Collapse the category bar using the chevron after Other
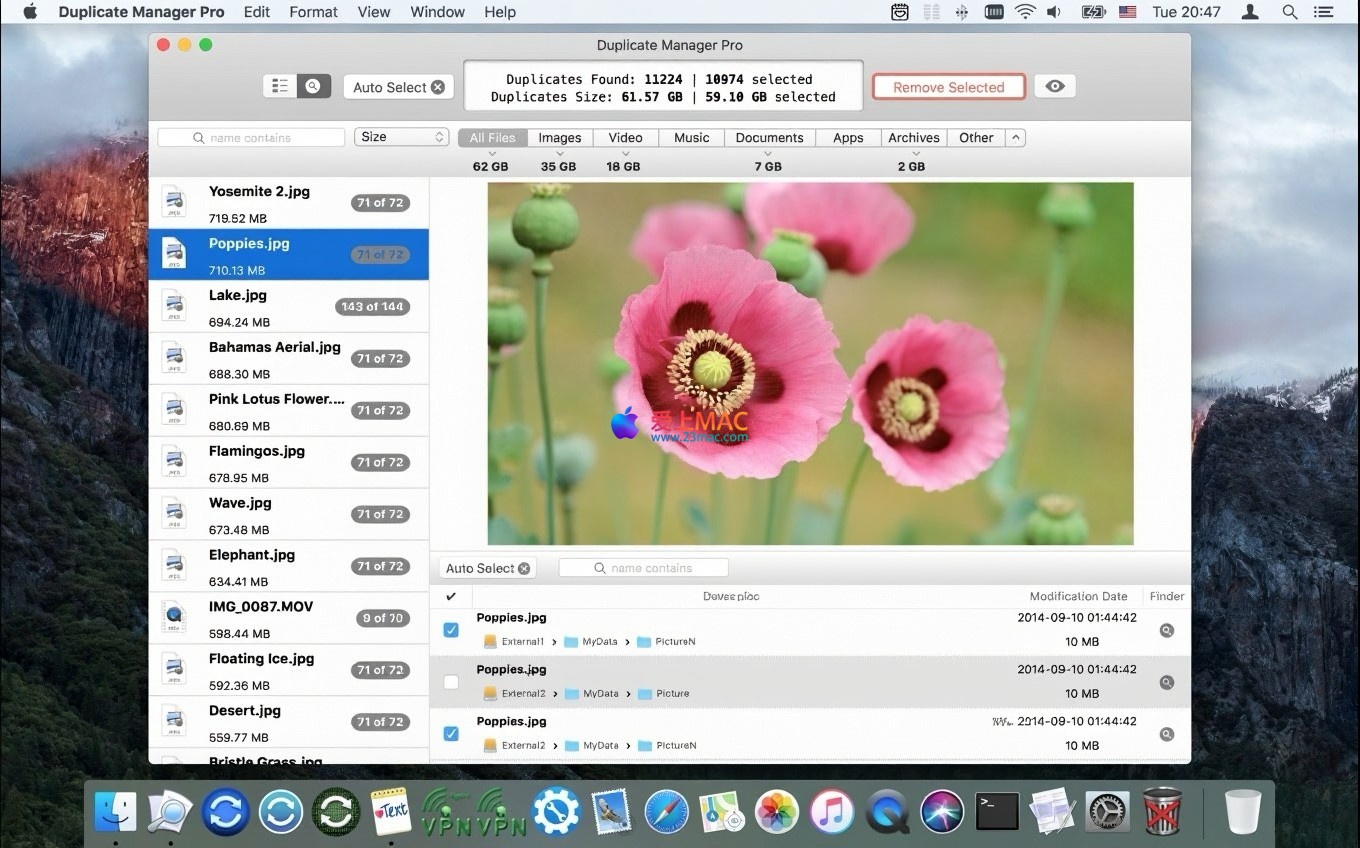Image resolution: width=1360 pixels, height=848 pixels. pos(1016,138)
